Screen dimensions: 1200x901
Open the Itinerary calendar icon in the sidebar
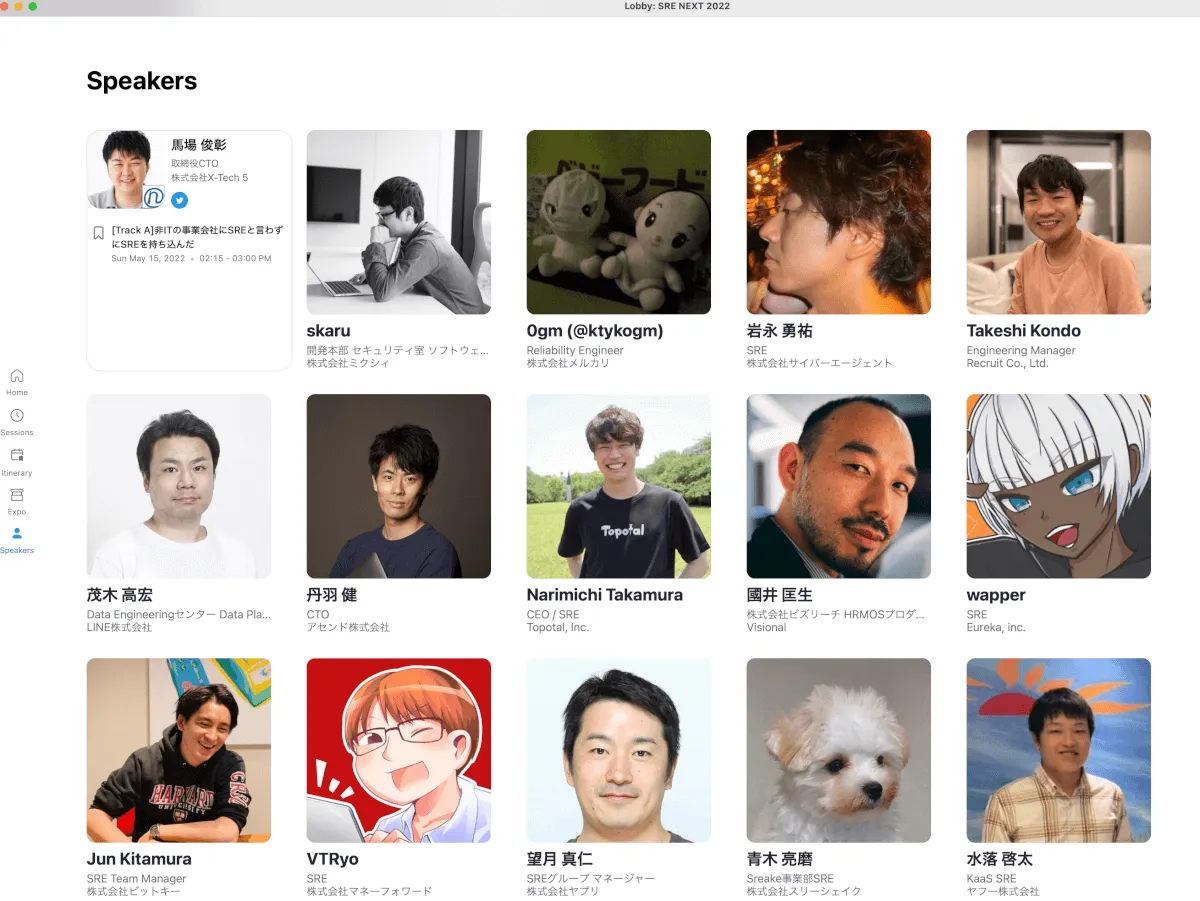click(x=17, y=455)
